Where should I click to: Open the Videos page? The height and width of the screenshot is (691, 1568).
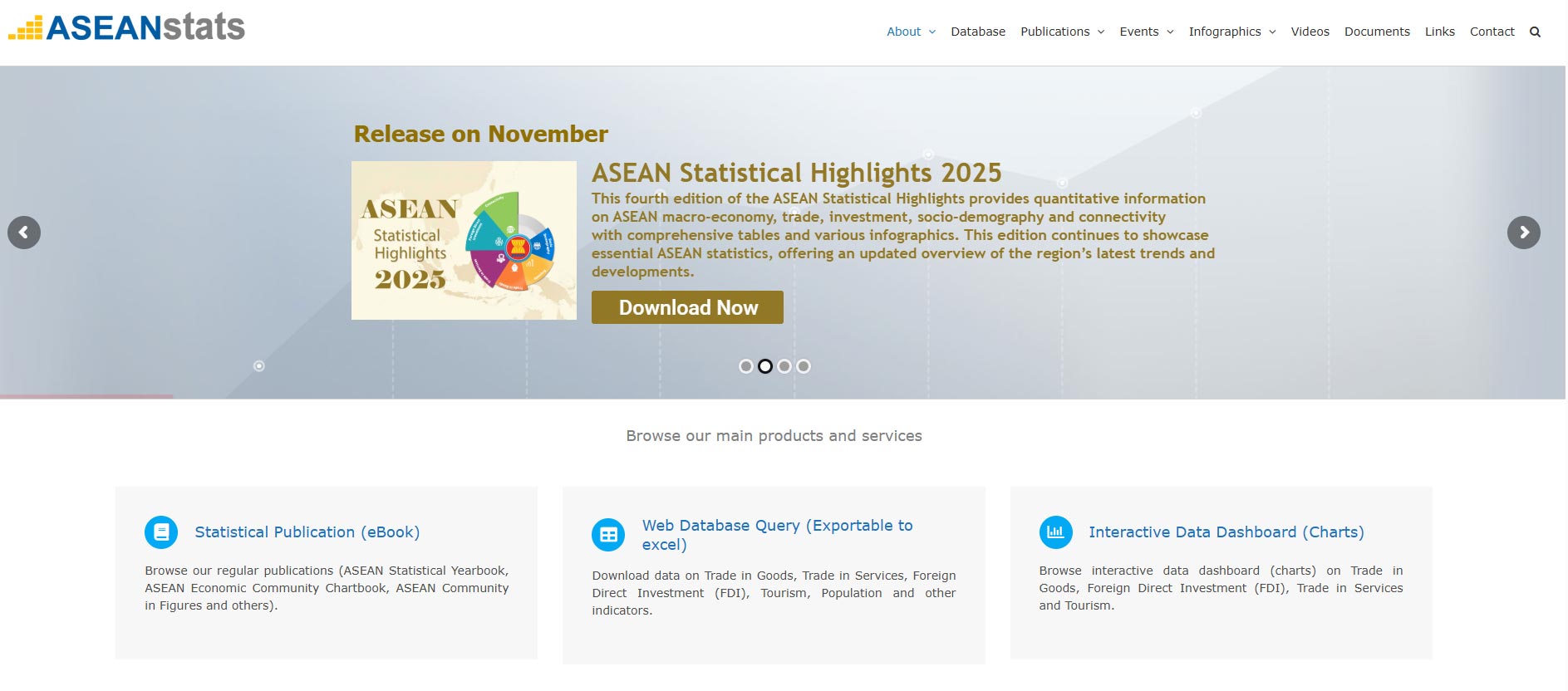point(1310,32)
